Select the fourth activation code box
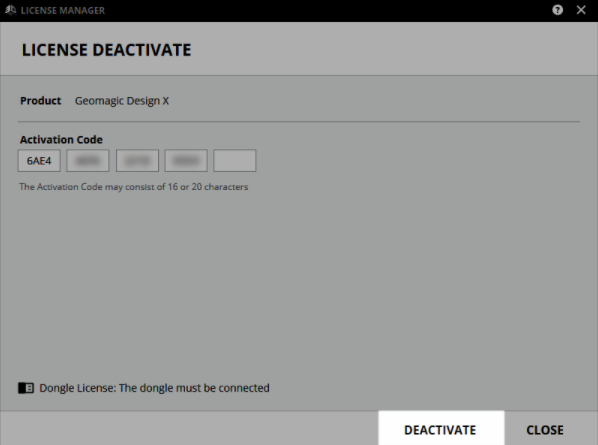This screenshot has width=598, height=445. point(186,161)
